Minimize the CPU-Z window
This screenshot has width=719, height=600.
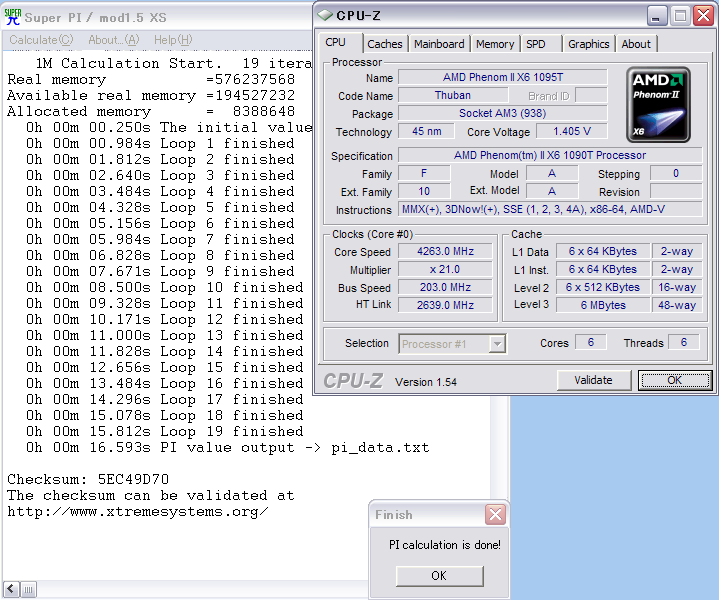click(x=656, y=15)
